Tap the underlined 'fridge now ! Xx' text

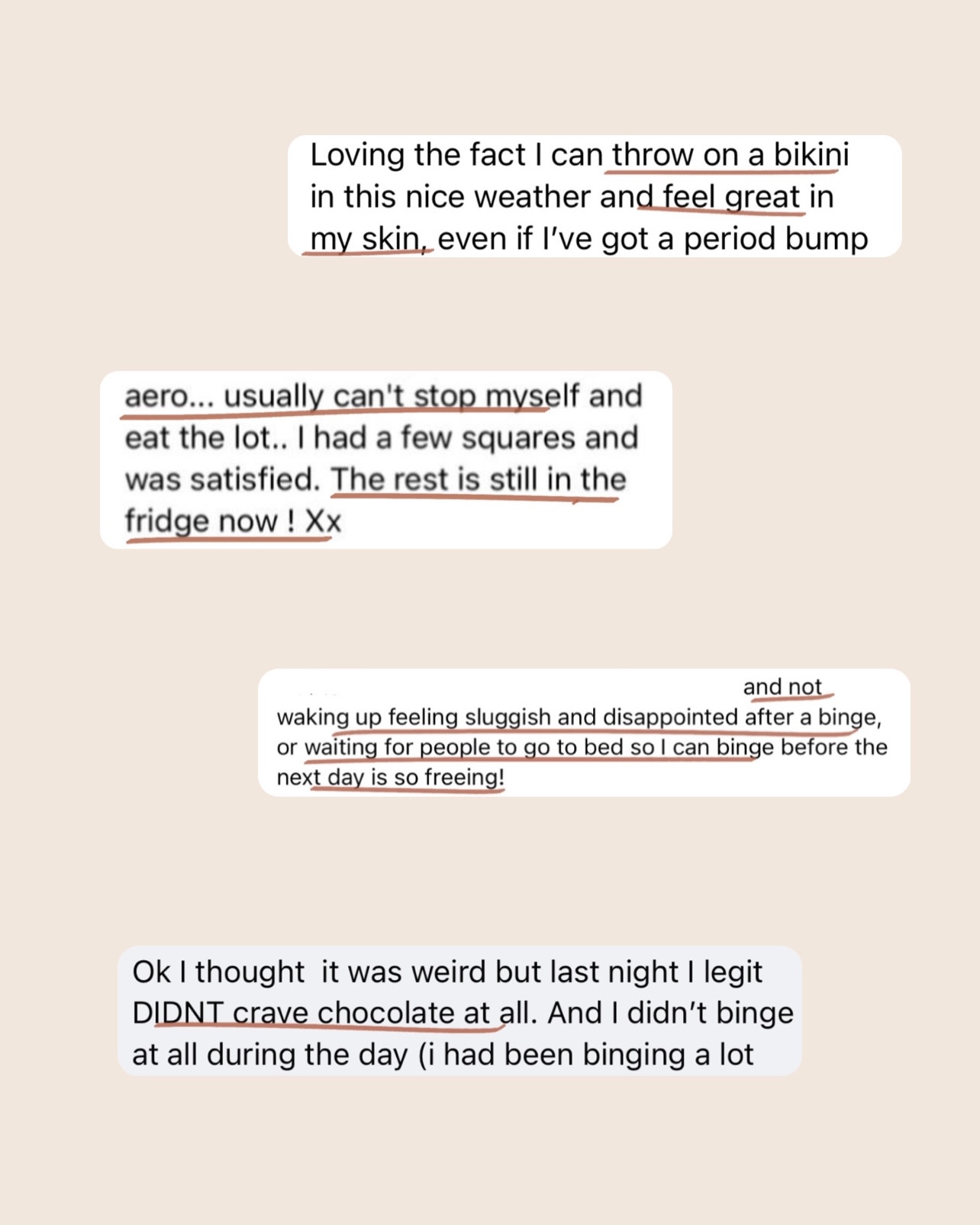coord(233,522)
